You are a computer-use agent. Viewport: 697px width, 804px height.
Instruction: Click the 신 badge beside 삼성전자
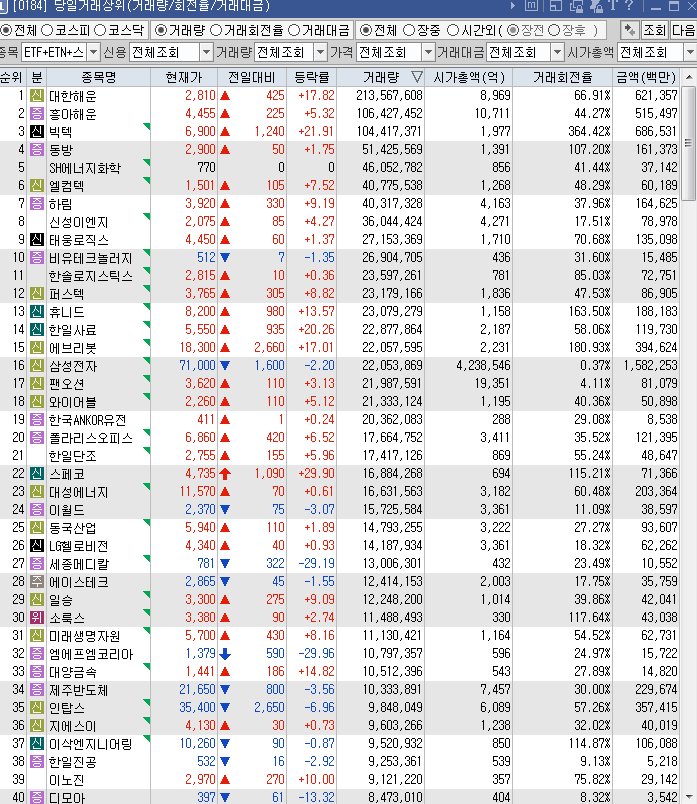point(36,366)
